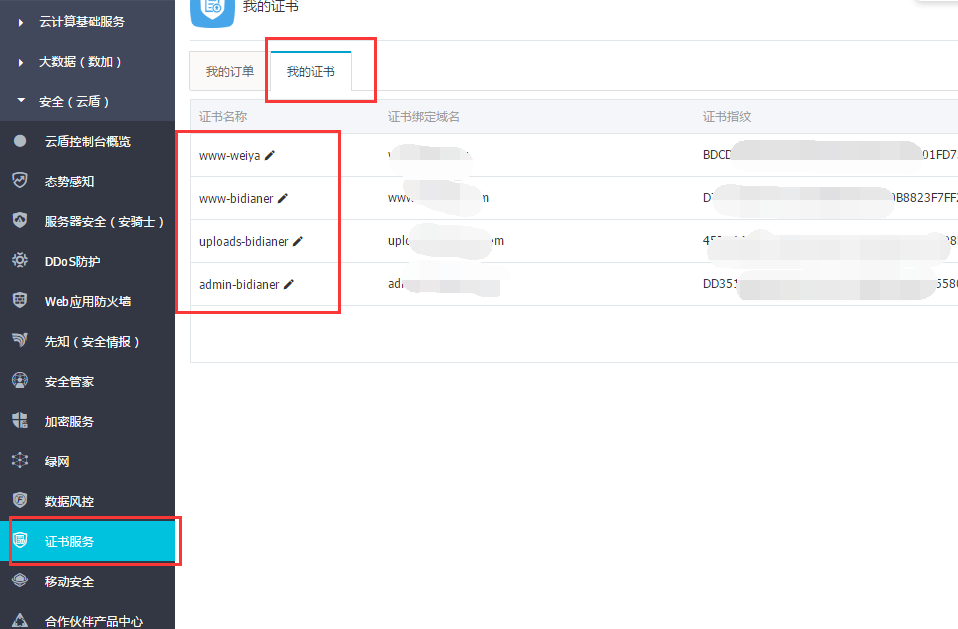
Task: Click the 云盾控制台概览 sidebar icon
Action: (x=20, y=141)
